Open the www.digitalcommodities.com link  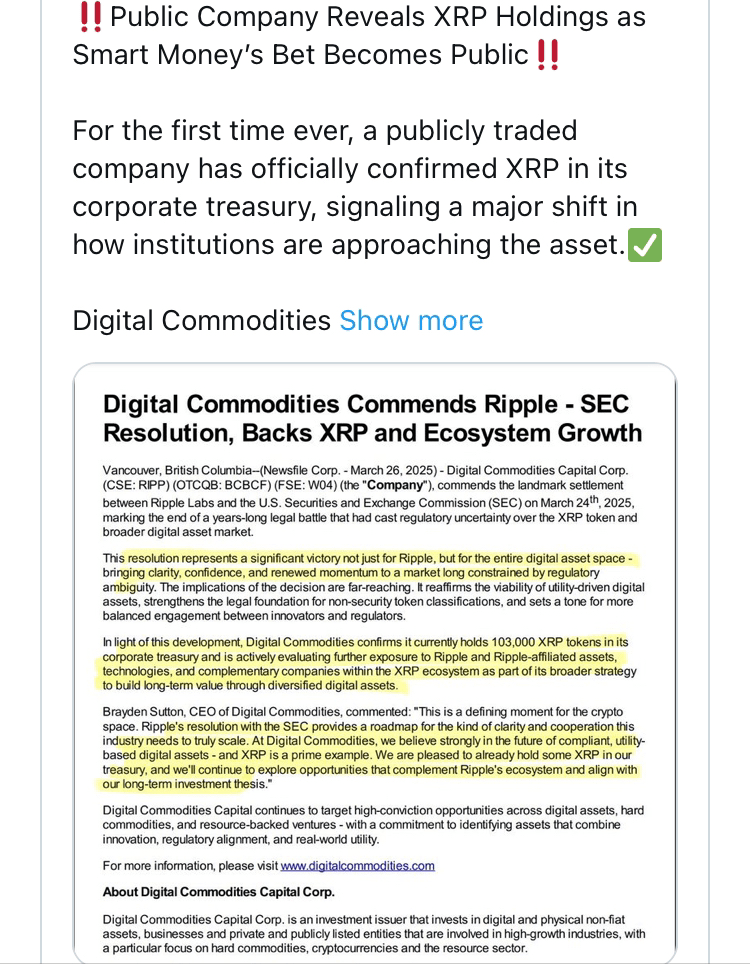click(357, 866)
